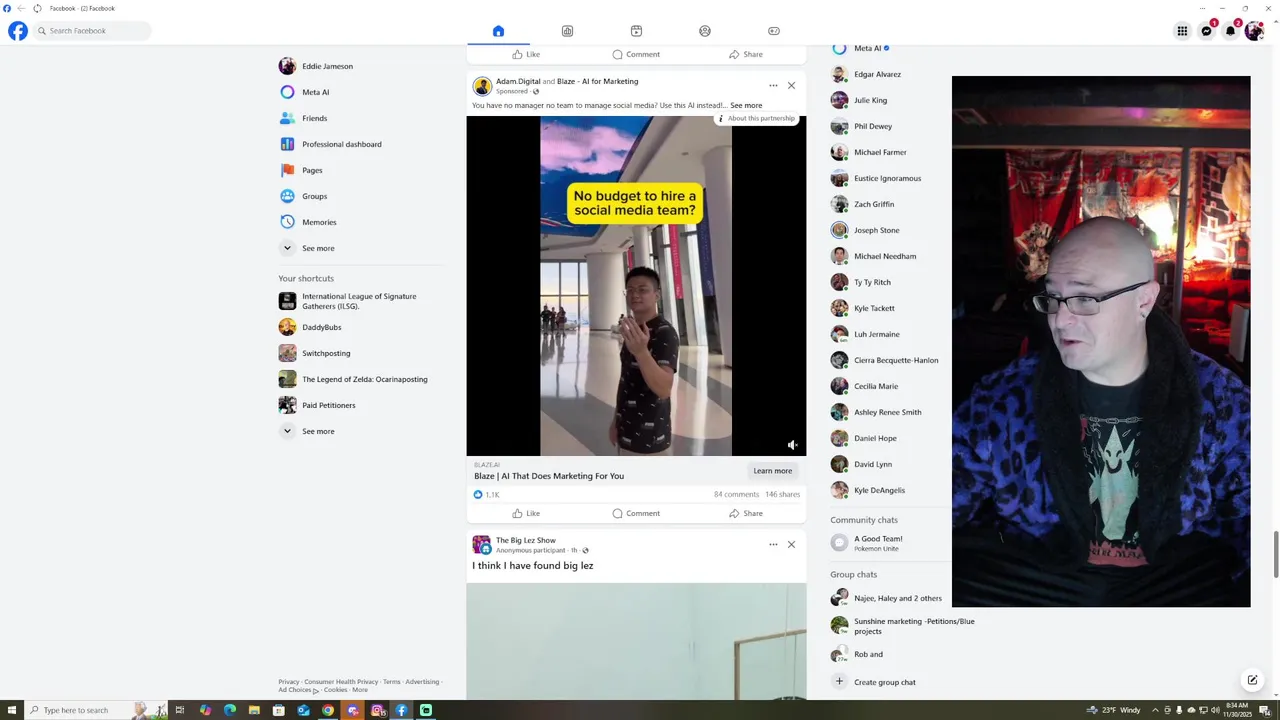The height and width of the screenshot is (720, 1280).
Task: View the 146 shares count
Action: coord(782,494)
